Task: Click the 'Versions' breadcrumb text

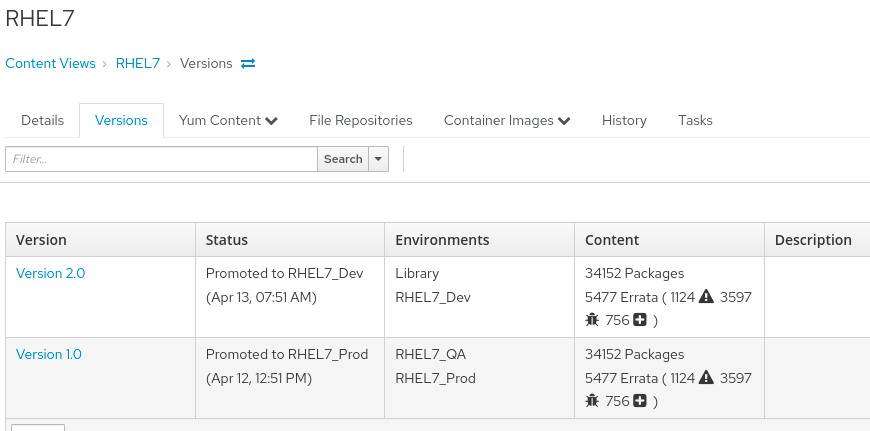Action: 206,63
